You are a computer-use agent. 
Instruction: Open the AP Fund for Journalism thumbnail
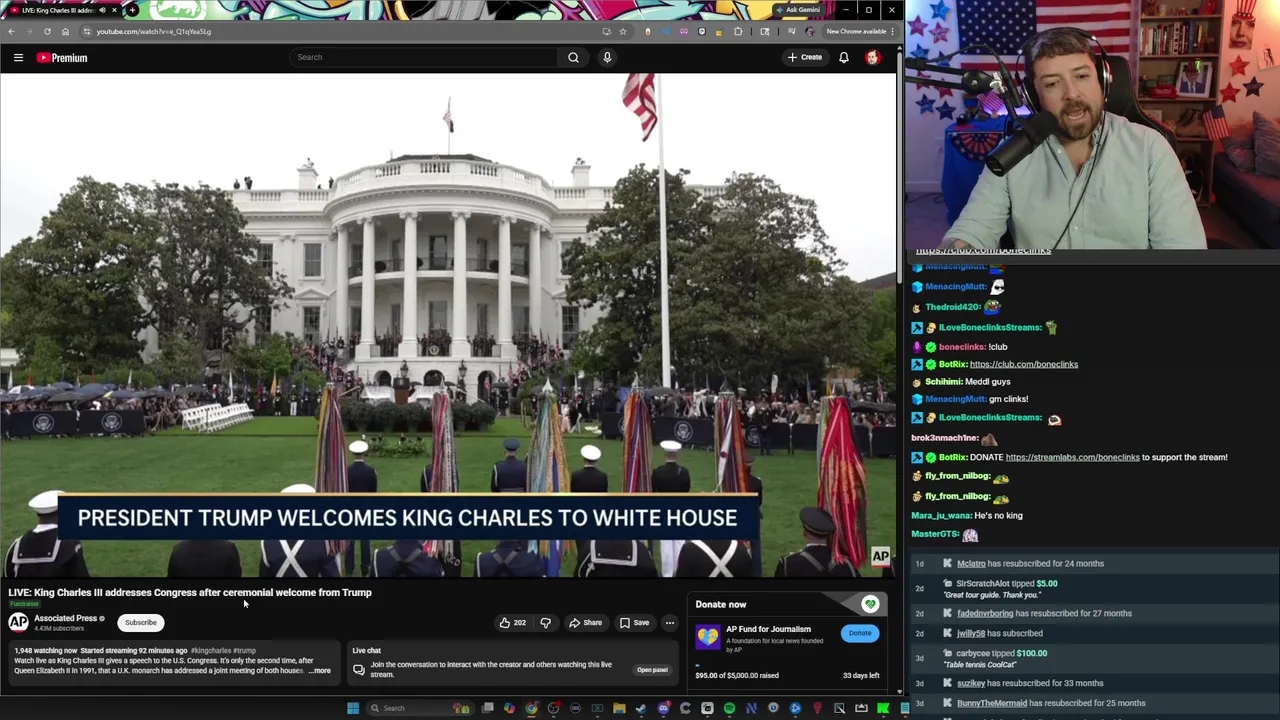(x=708, y=638)
